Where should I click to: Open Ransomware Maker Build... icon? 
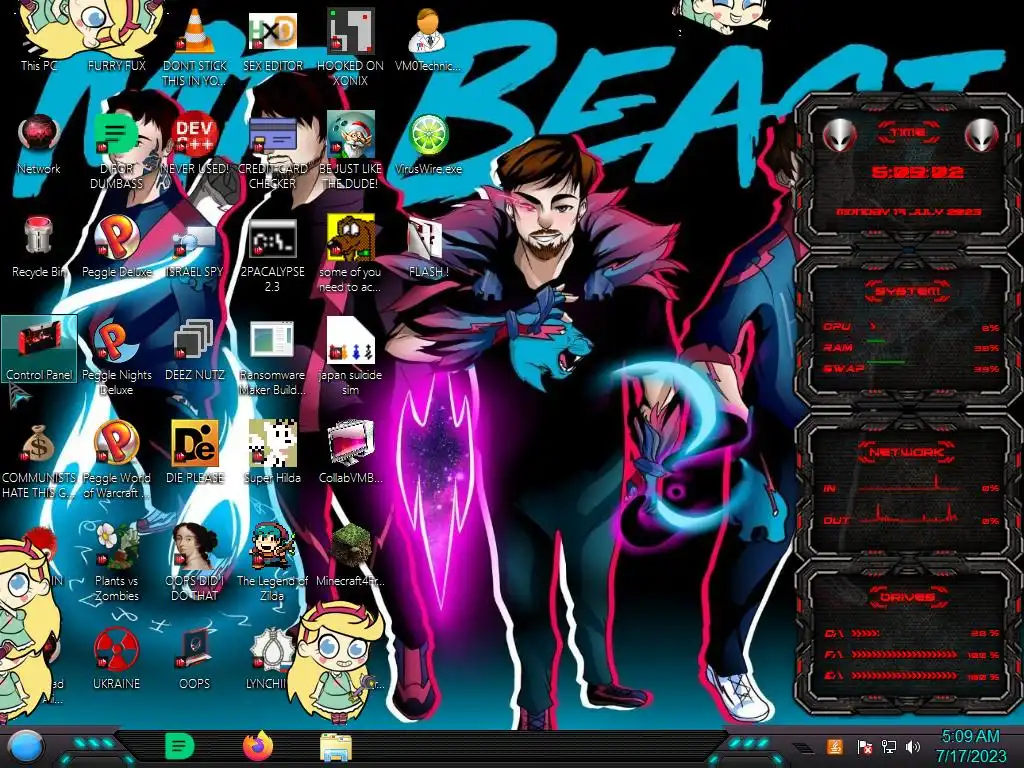click(x=272, y=358)
